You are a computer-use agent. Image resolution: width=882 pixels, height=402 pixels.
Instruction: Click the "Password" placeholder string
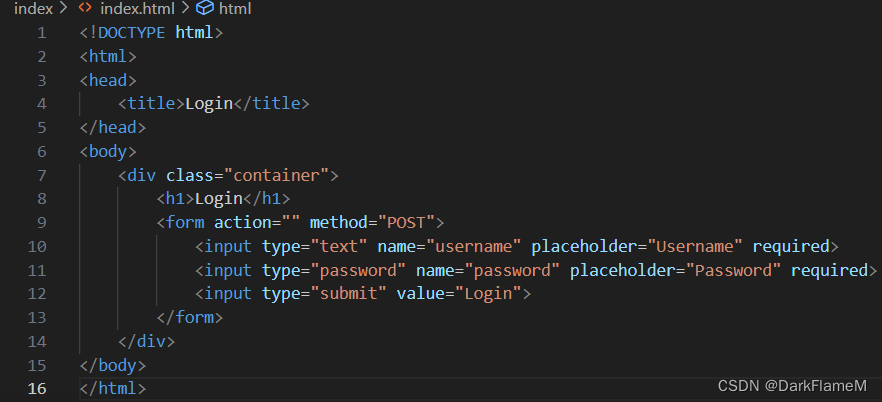click(x=733, y=270)
